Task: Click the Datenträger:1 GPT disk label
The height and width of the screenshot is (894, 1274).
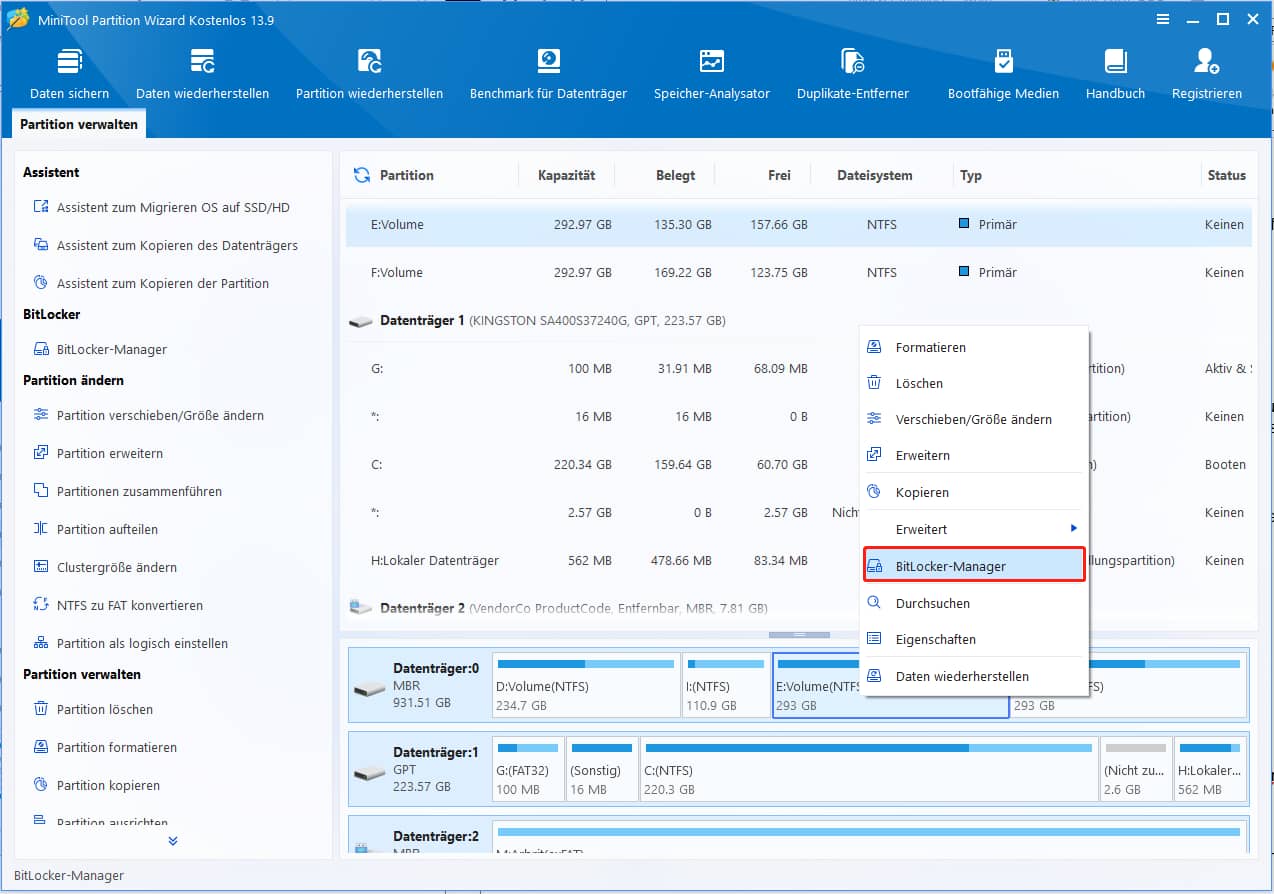Action: pos(419,769)
